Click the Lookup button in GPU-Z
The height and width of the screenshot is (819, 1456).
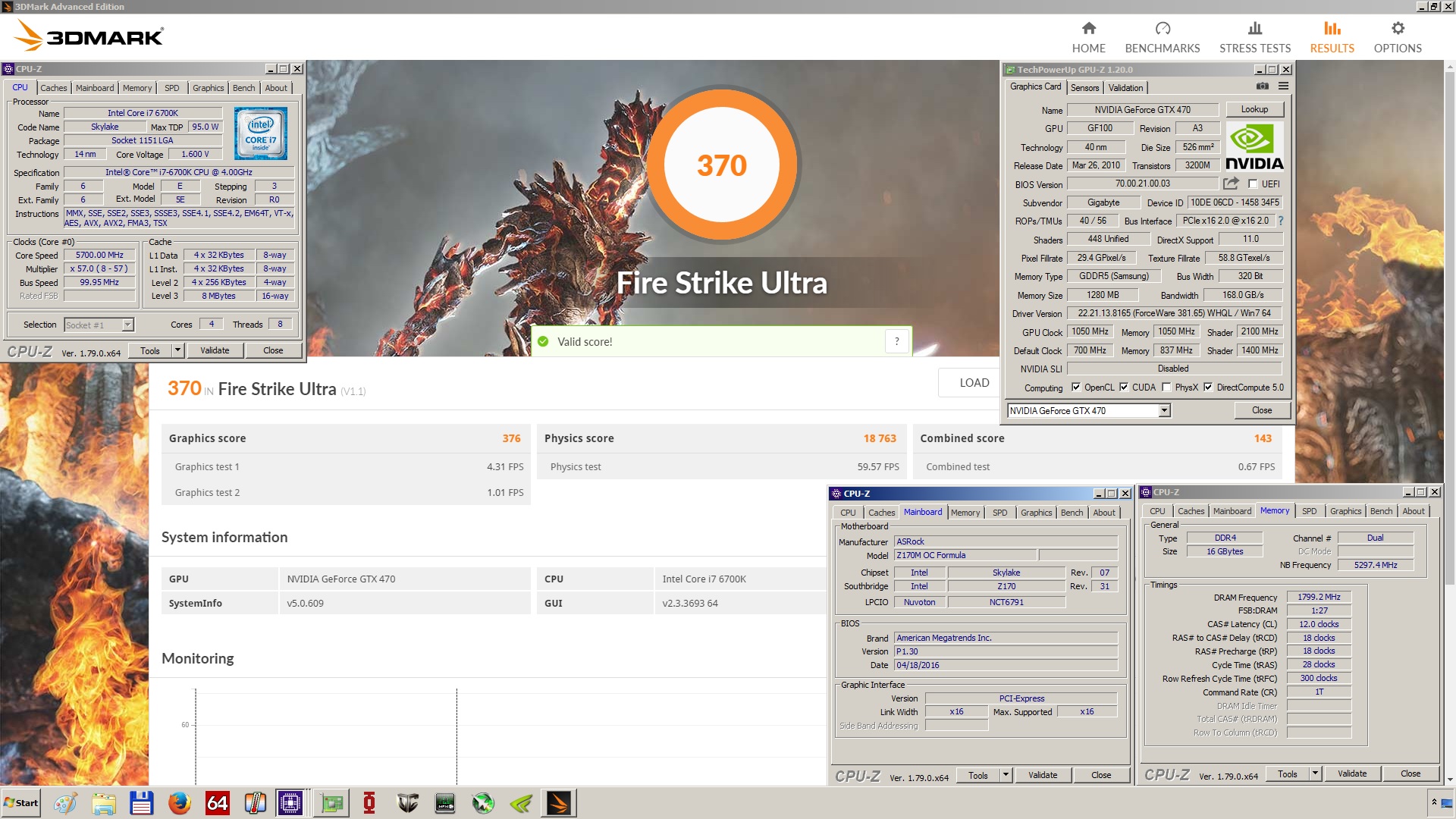1254,109
